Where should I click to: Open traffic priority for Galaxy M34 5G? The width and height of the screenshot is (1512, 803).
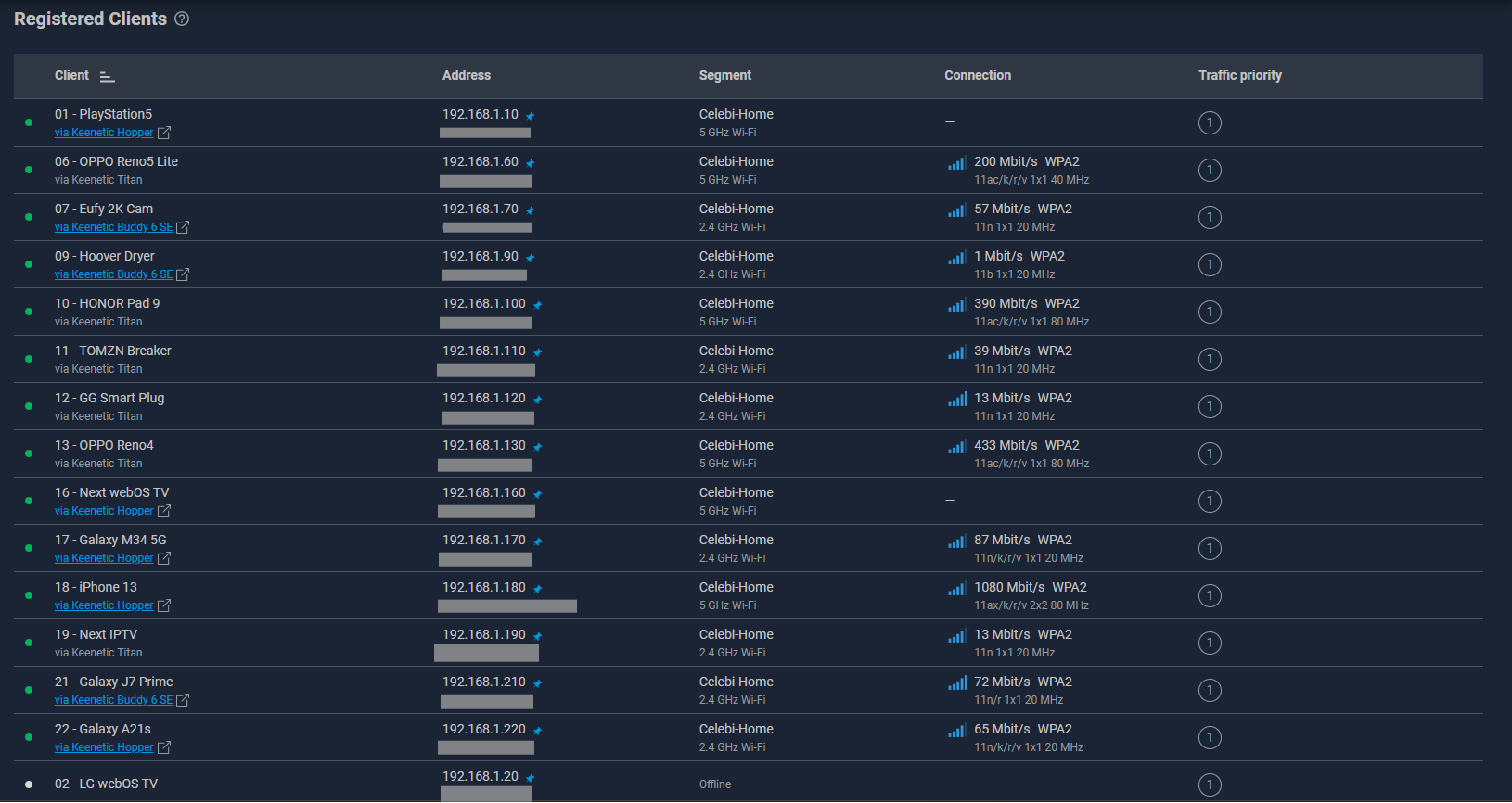(x=1210, y=548)
